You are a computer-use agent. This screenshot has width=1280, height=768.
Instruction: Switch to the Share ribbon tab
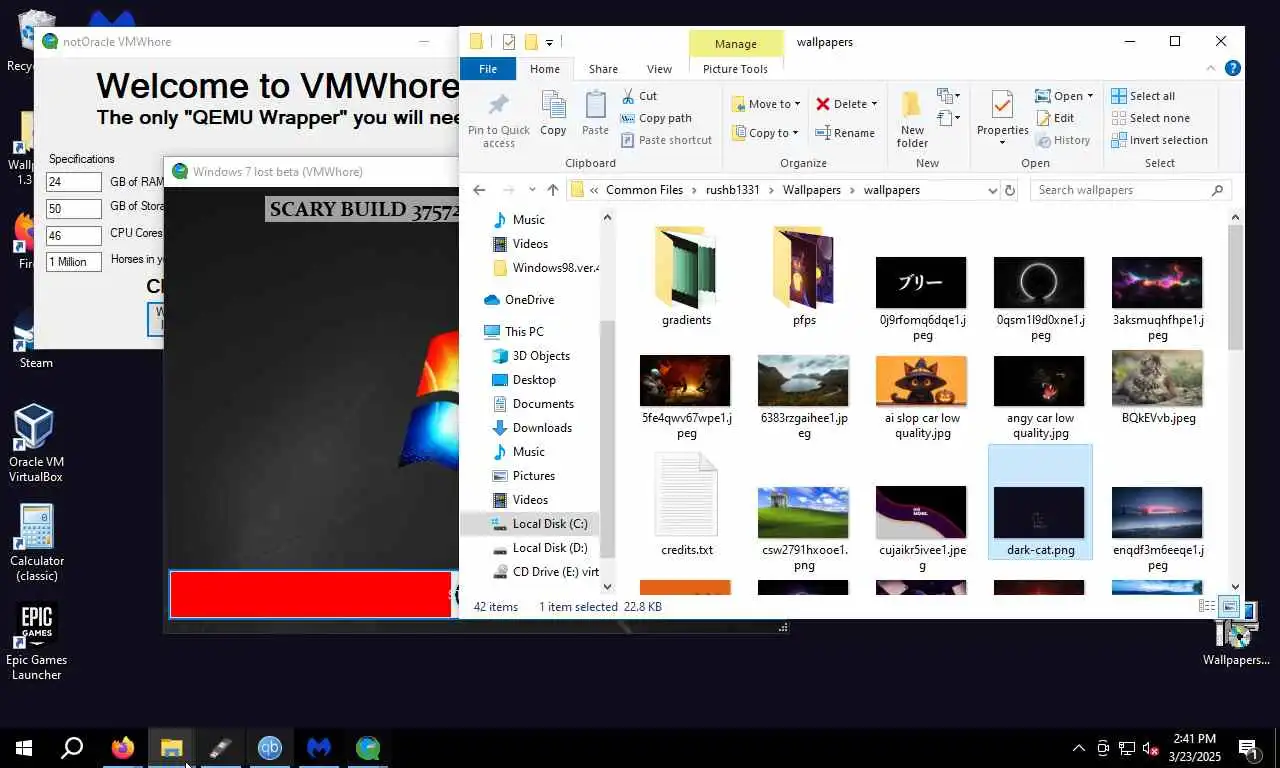pyautogui.click(x=603, y=69)
